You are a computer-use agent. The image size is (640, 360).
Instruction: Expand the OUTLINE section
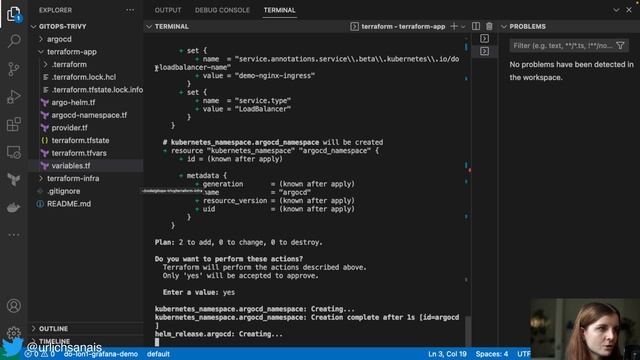pyautogui.click(x=53, y=329)
